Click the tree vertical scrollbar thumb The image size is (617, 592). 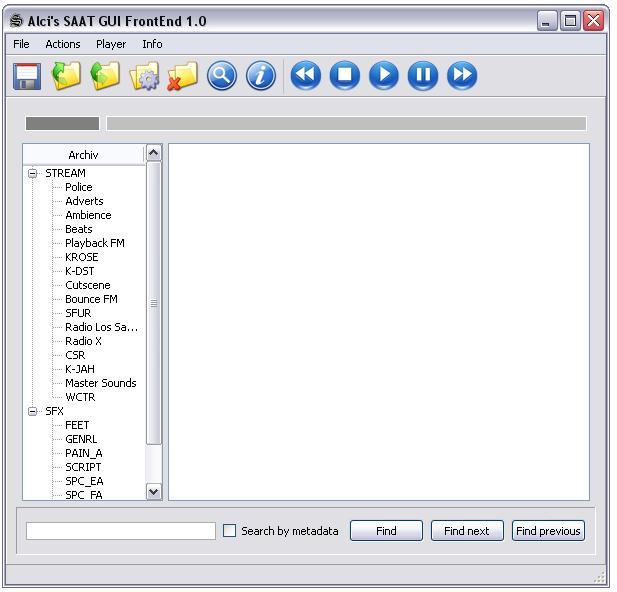point(154,303)
